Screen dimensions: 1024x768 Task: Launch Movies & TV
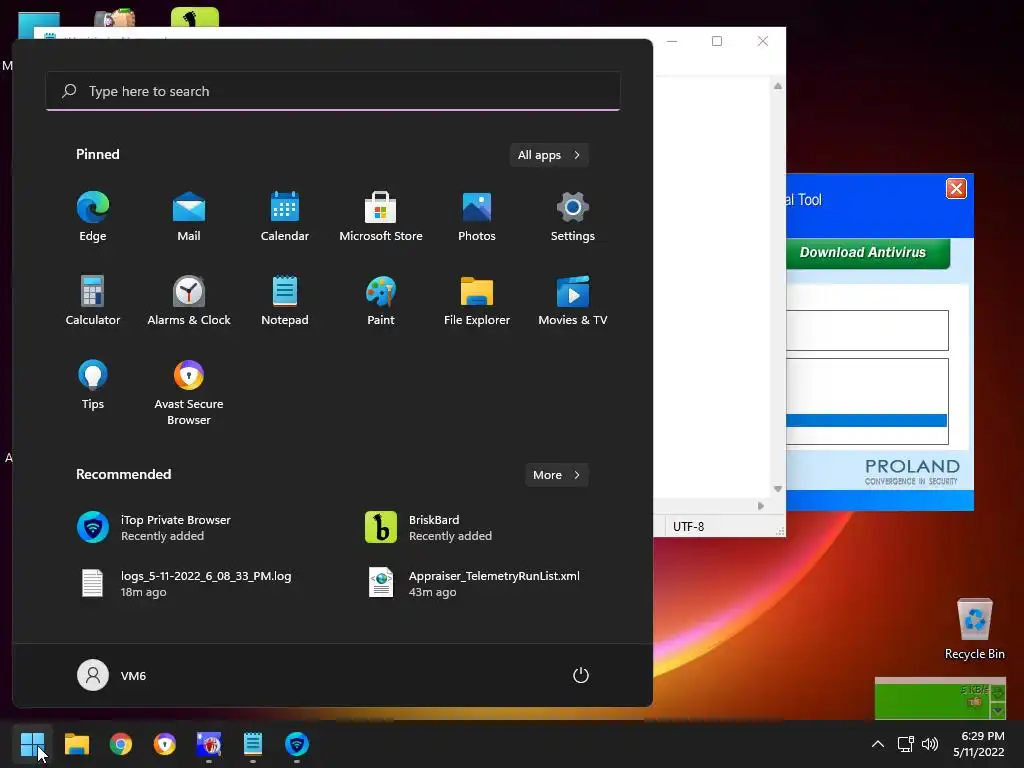click(573, 301)
